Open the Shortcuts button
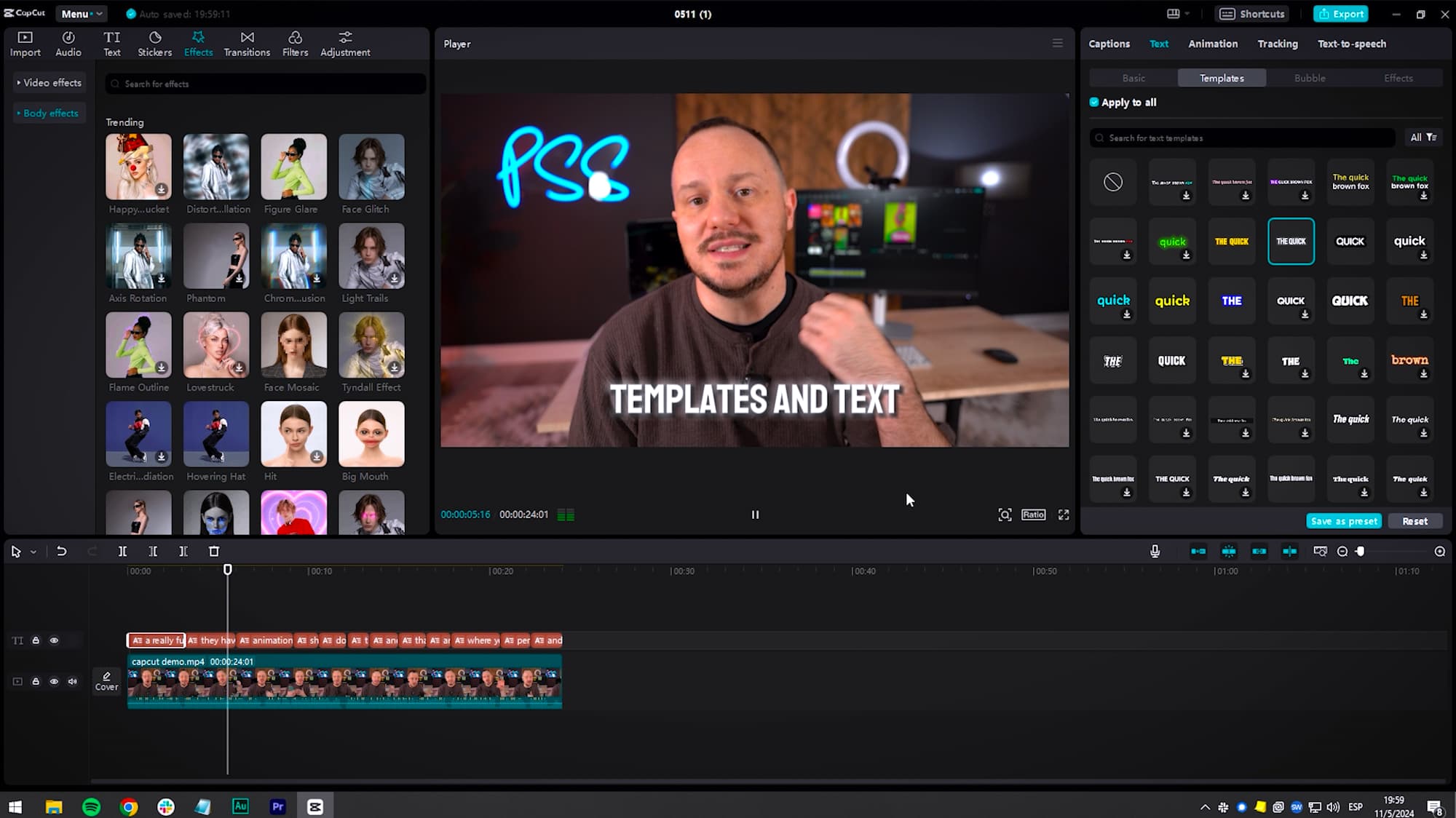The image size is (1456, 818). point(1253,14)
